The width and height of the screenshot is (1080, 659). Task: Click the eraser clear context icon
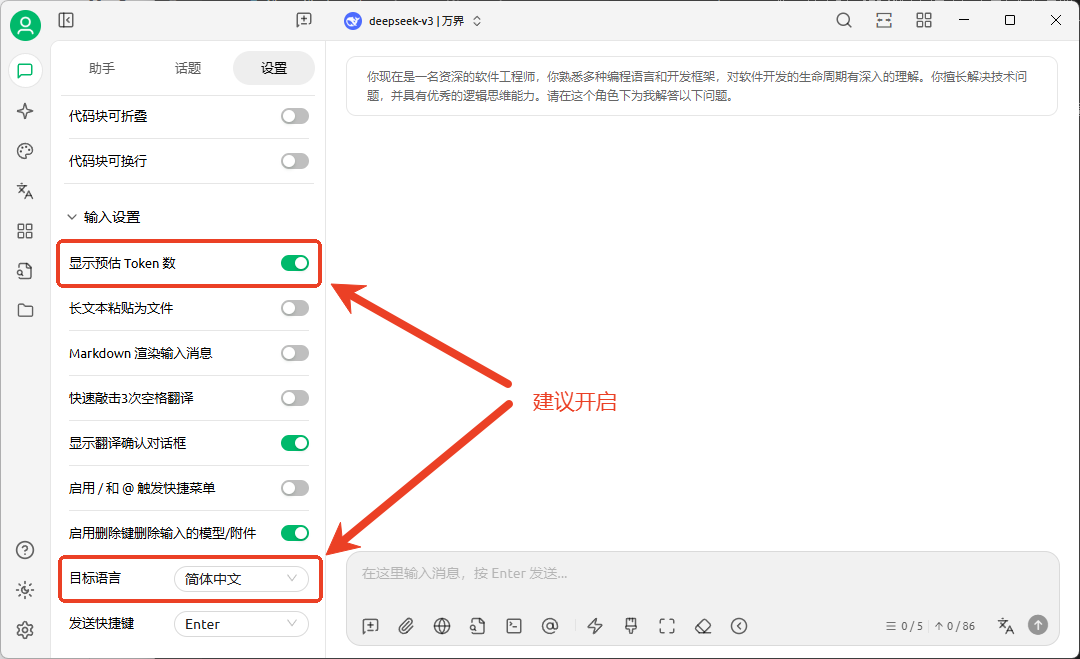click(x=703, y=626)
